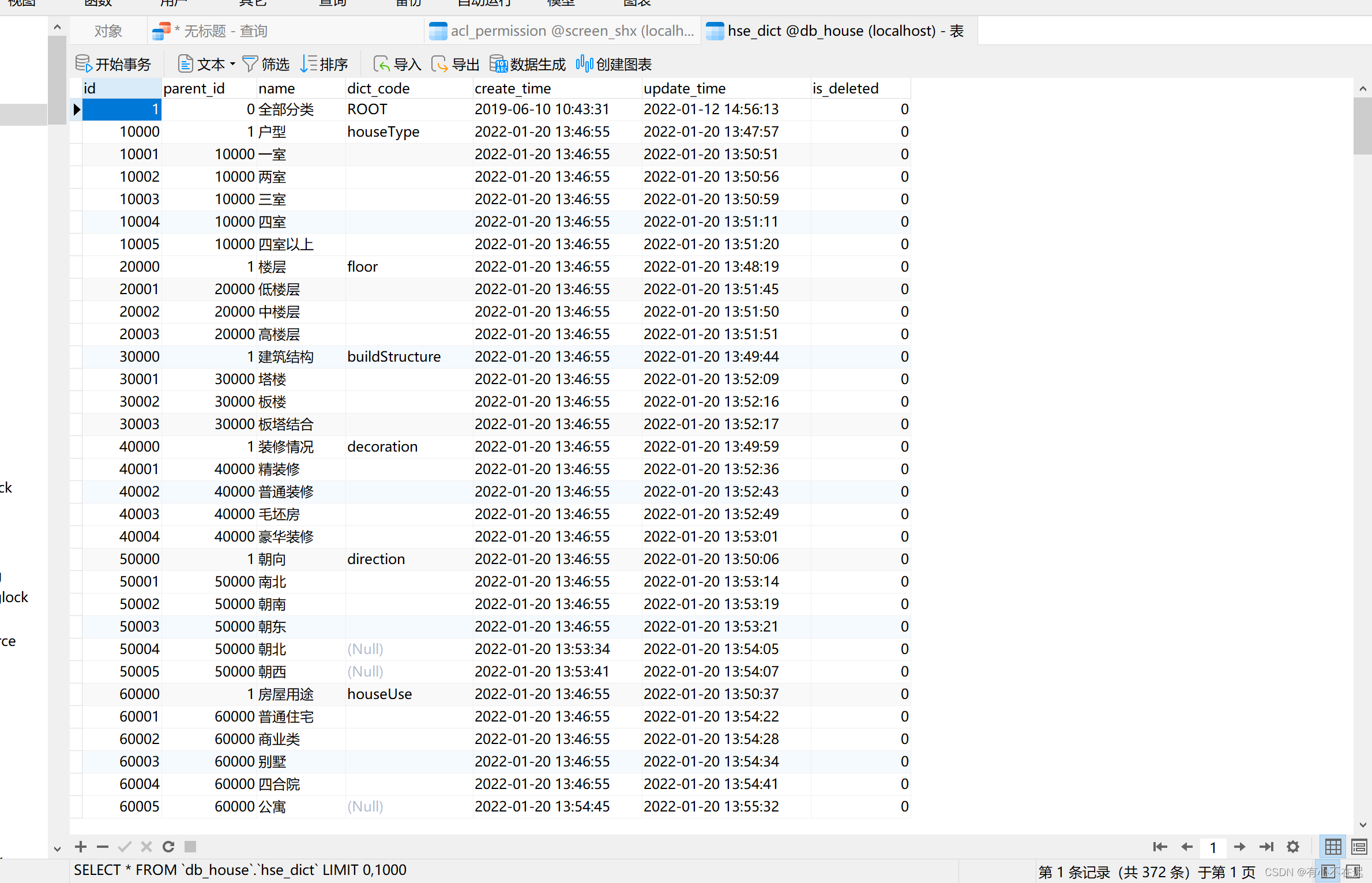Viewport: 1372px width, 883px height.
Task: Add a new record with plus icon
Action: (x=81, y=846)
